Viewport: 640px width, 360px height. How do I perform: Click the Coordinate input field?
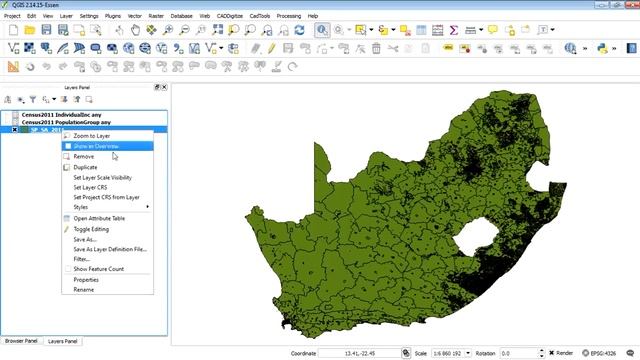pos(360,353)
